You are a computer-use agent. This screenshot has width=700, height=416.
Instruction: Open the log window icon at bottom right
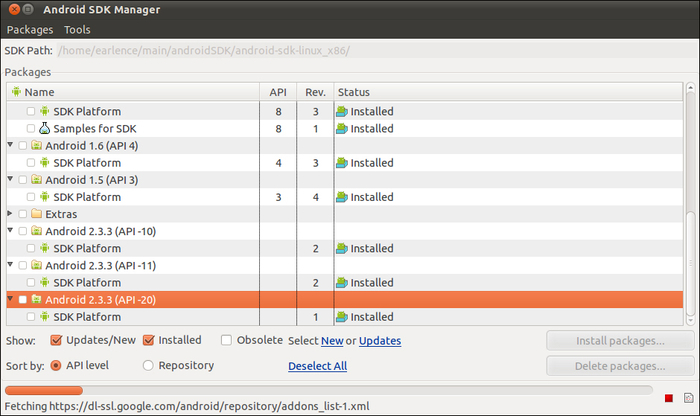pyautogui.click(x=689, y=398)
